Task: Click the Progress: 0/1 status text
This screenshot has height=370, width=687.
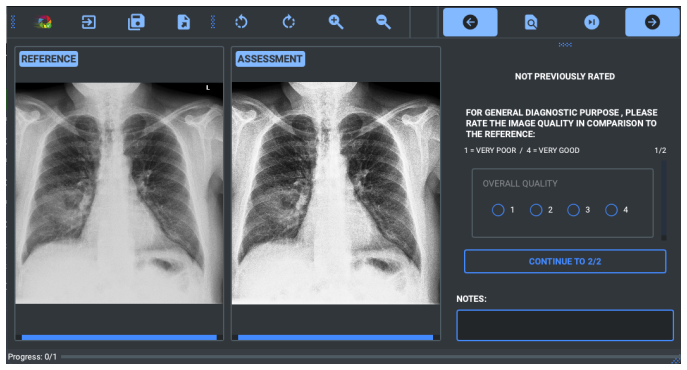Action: [x=32, y=357]
